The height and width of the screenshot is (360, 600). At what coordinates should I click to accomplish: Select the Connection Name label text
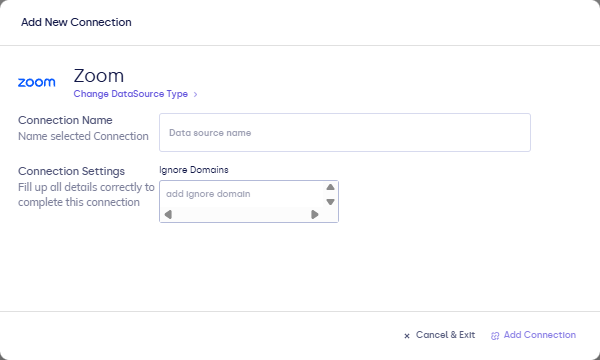[x=65, y=120]
